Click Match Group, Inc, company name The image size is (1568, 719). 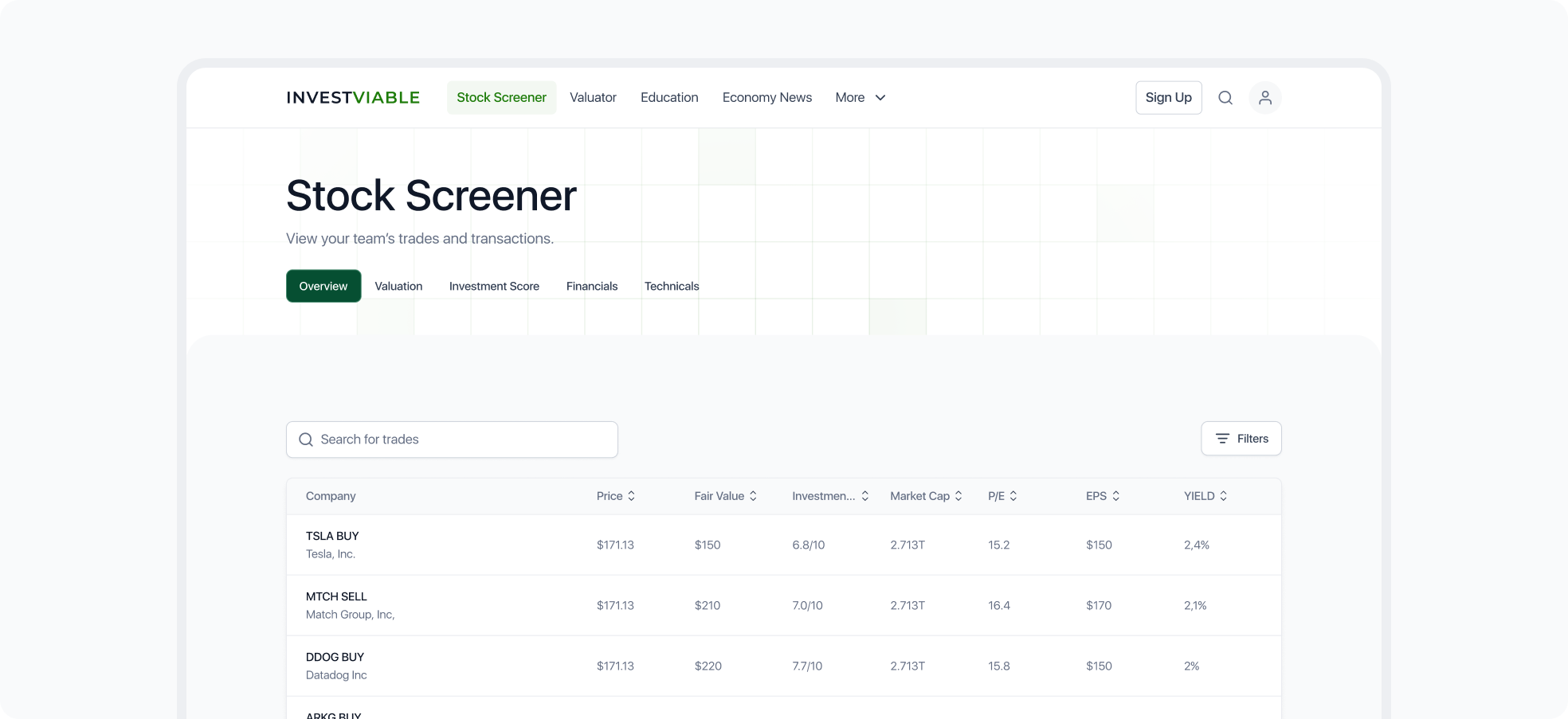(351, 615)
